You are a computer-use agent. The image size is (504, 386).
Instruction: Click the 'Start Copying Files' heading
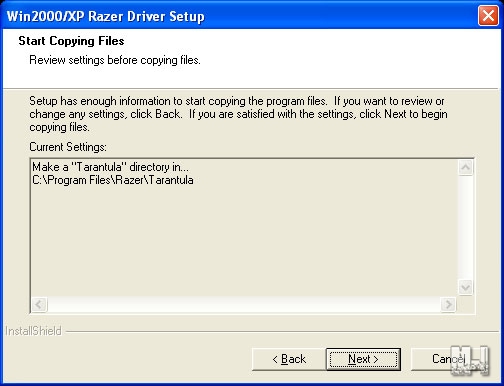click(x=71, y=41)
